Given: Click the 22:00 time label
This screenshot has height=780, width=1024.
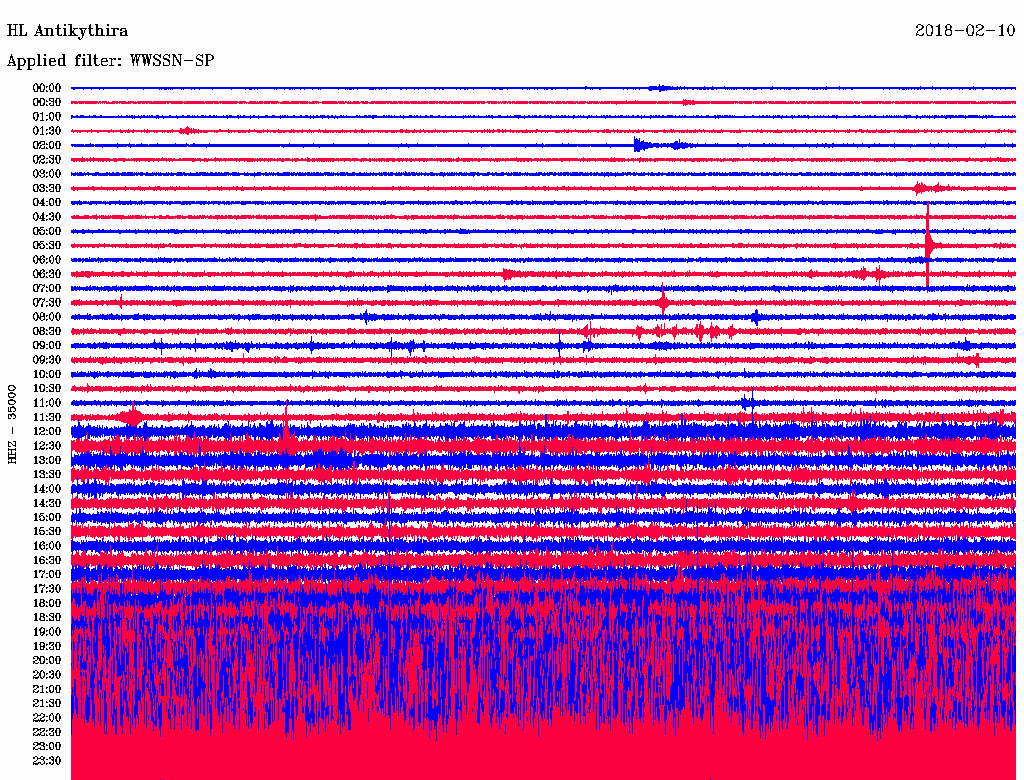Looking at the screenshot, I should click(47, 718).
